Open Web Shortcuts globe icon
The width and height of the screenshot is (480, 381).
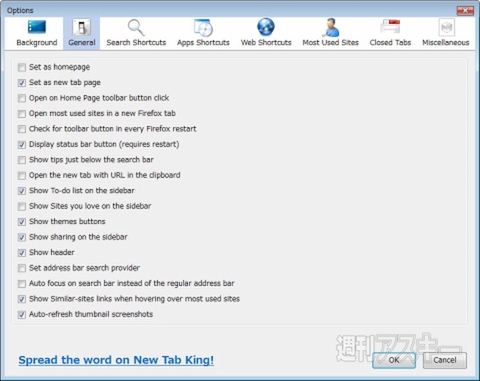tap(266, 27)
